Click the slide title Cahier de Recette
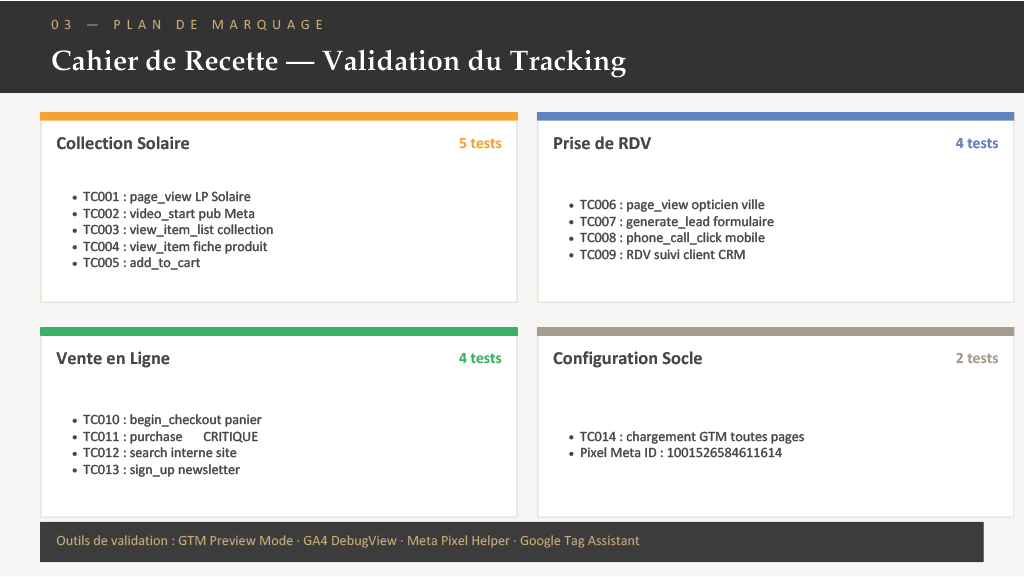This screenshot has height=577, width=1024. (338, 61)
